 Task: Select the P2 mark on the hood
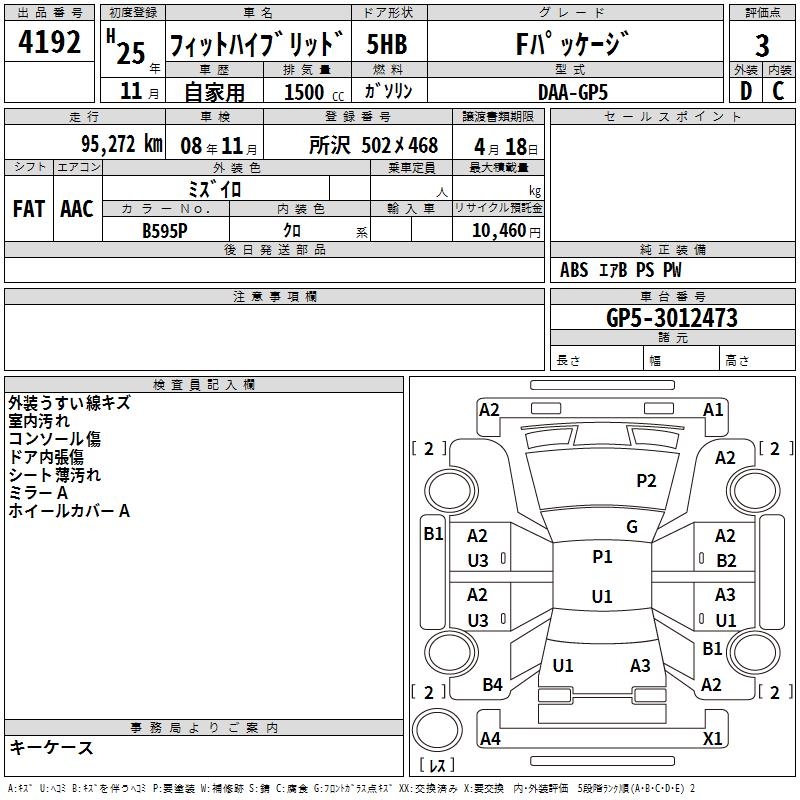pos(647,481)
